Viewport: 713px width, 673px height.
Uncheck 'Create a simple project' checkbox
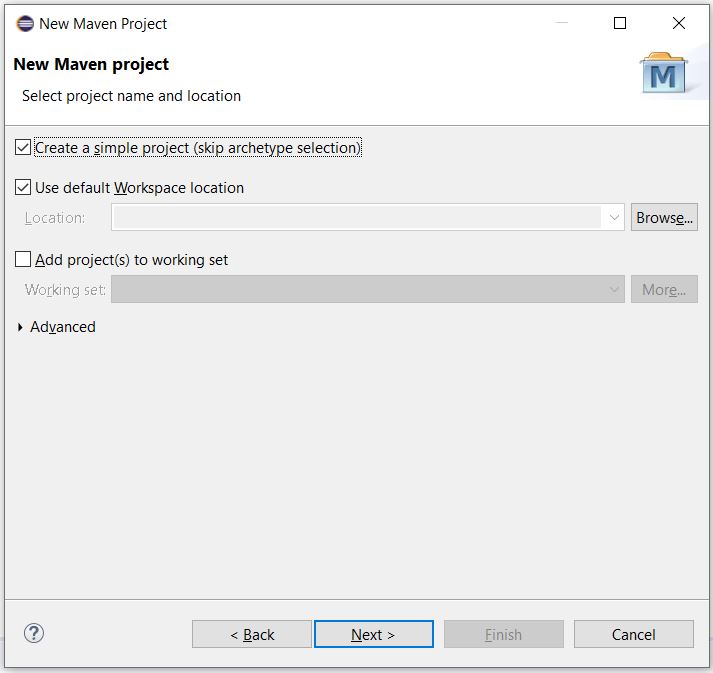[24, 148]
